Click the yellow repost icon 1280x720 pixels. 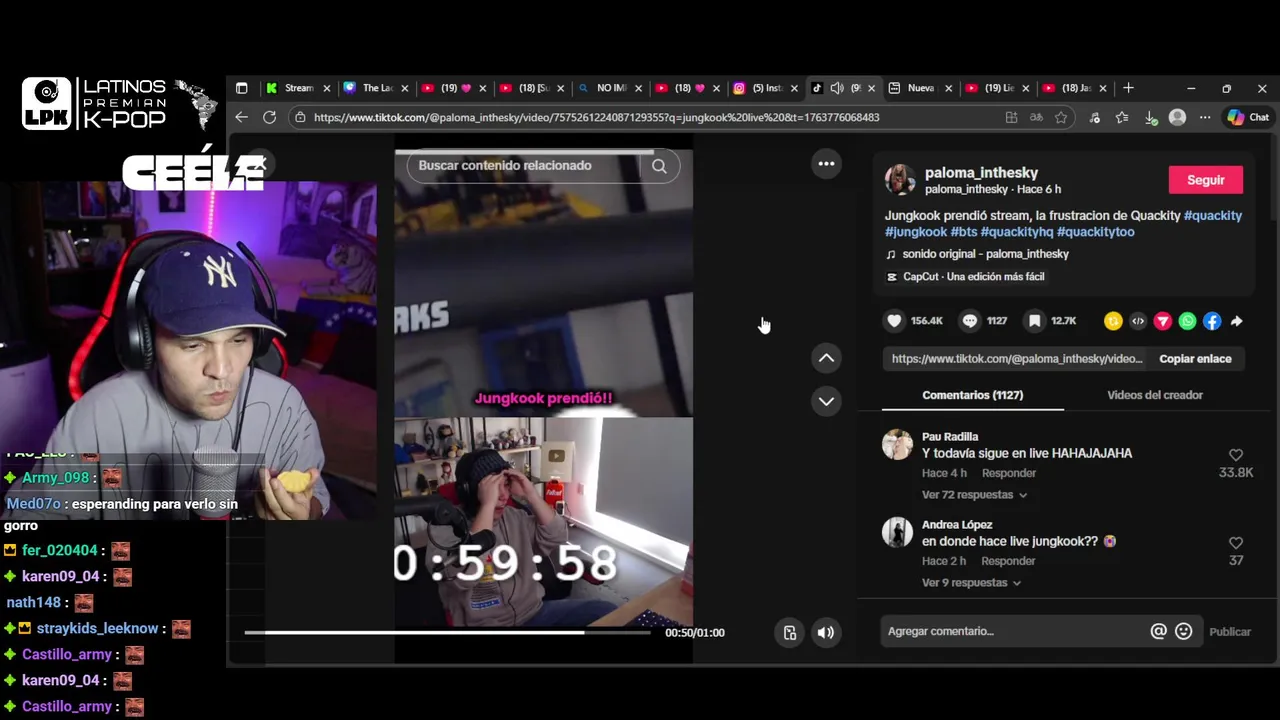tap(1113, 321)
